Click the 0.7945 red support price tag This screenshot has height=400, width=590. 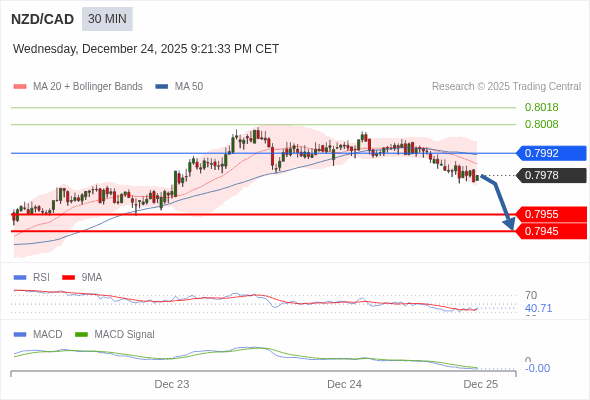pos(551,231)
